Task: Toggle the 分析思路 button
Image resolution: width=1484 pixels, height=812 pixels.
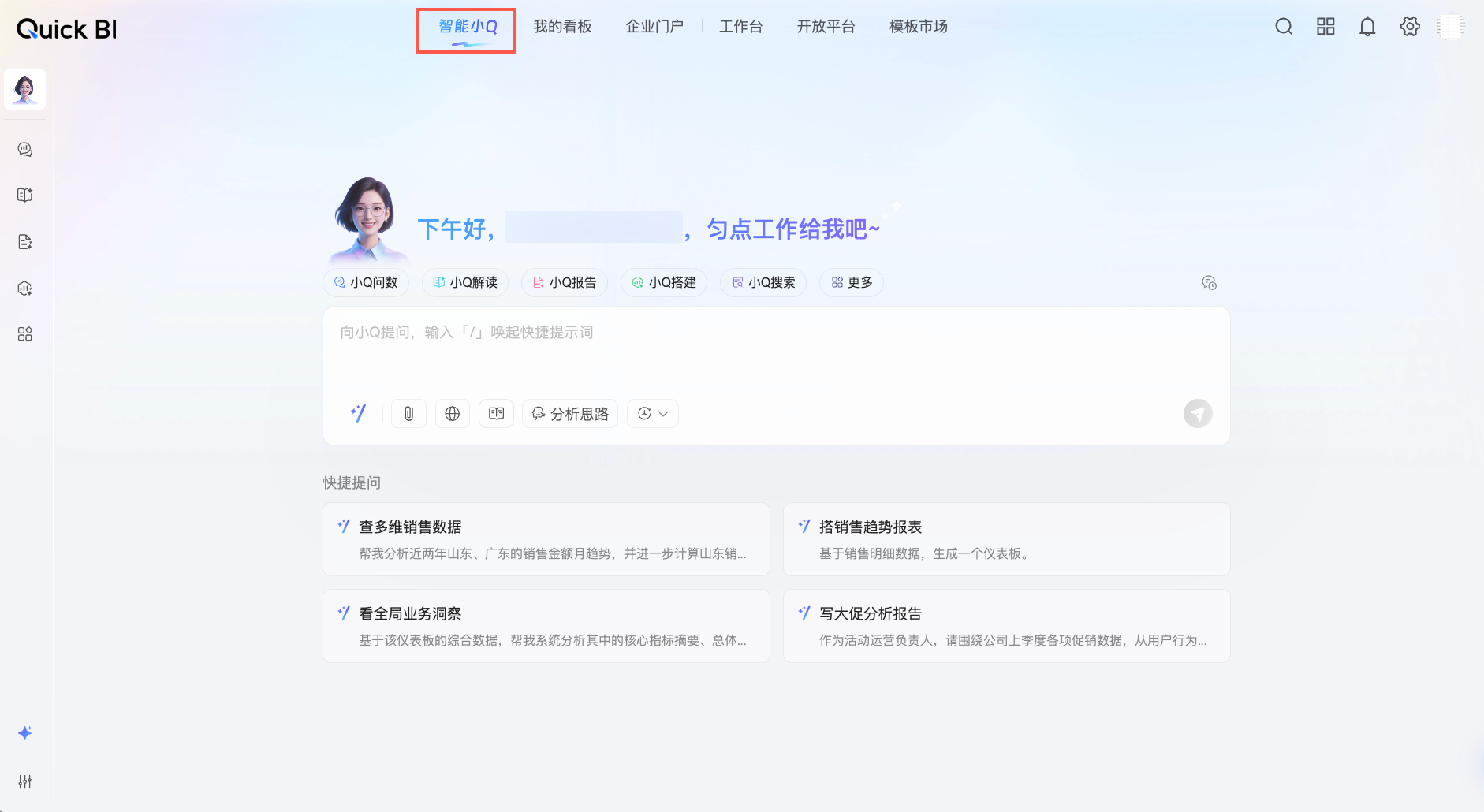Action: [570, 414]
